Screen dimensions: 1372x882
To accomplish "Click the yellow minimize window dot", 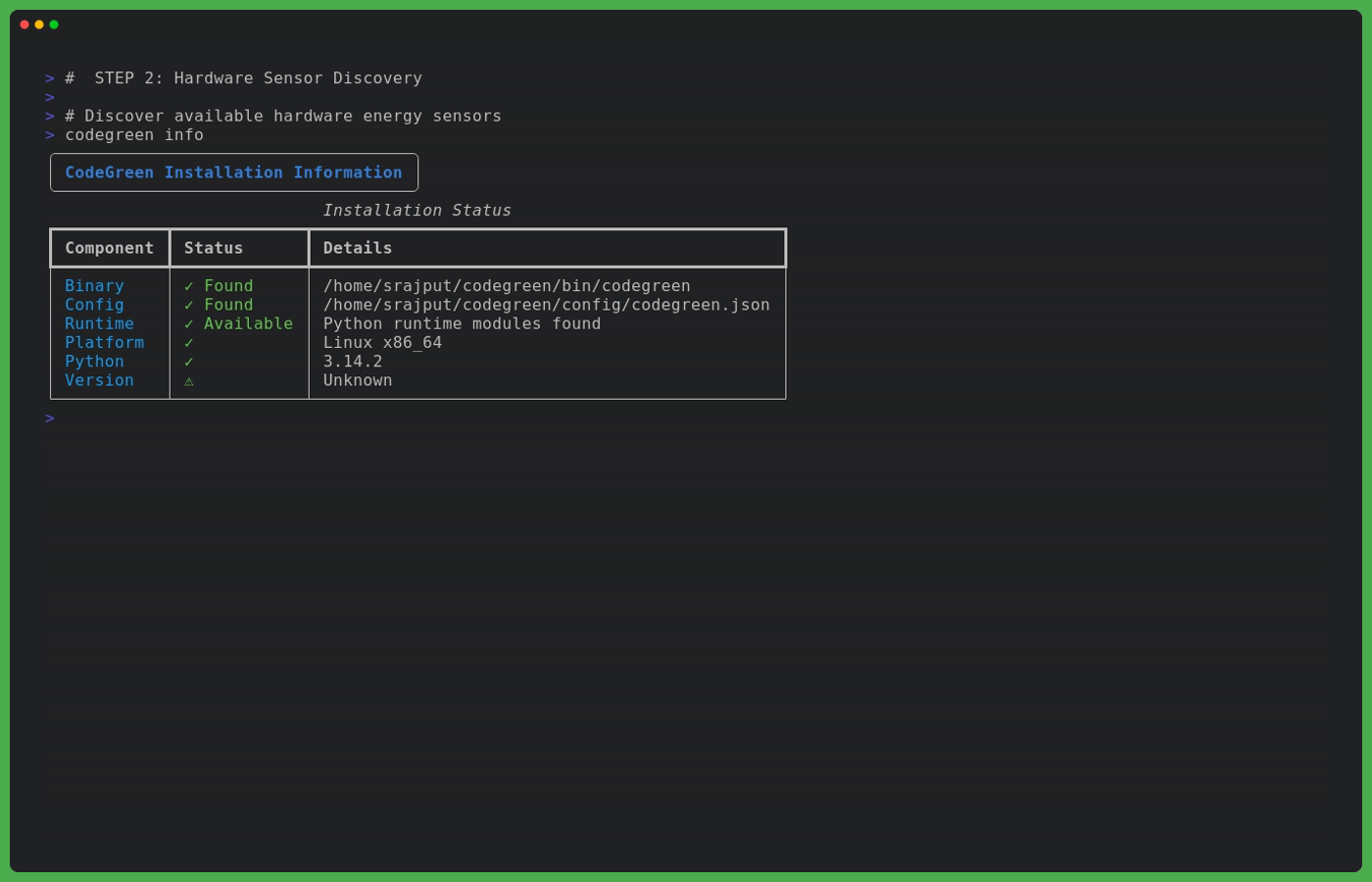I will pyautogui.click(x=39, y=24).
